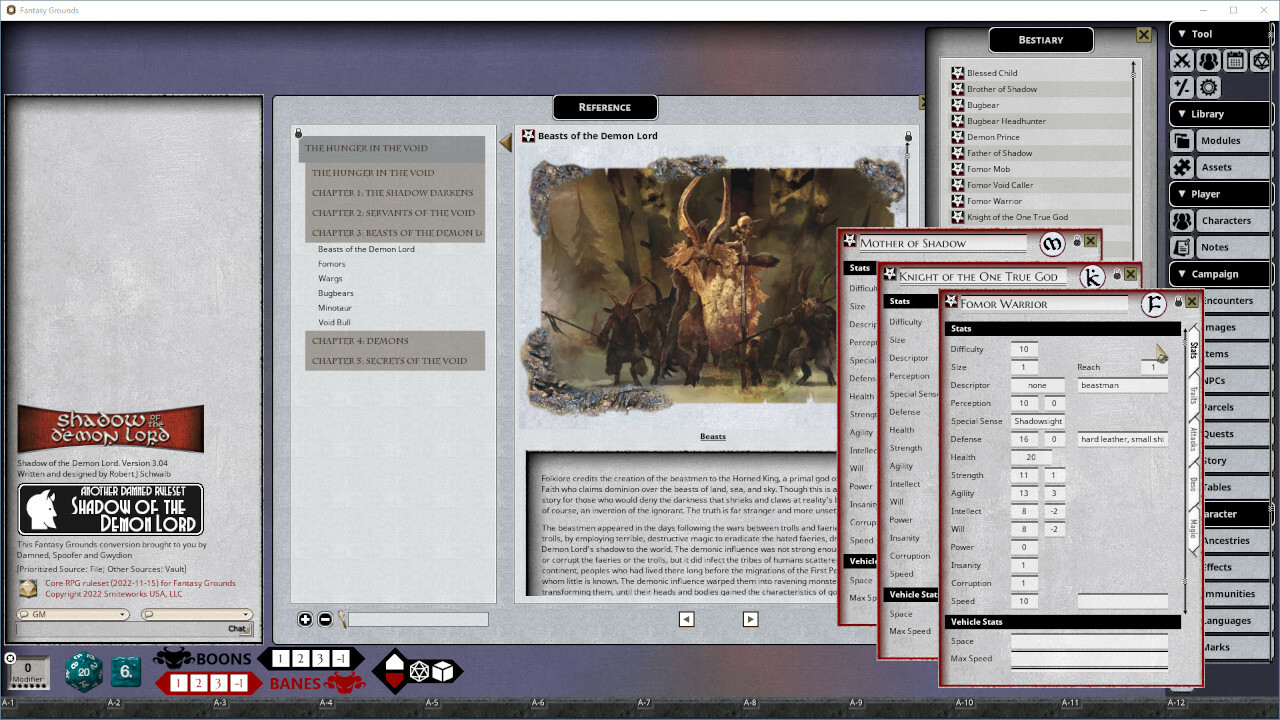
Task: Open the Party Sheet tool icon
Action: [x=1208, y=61]
